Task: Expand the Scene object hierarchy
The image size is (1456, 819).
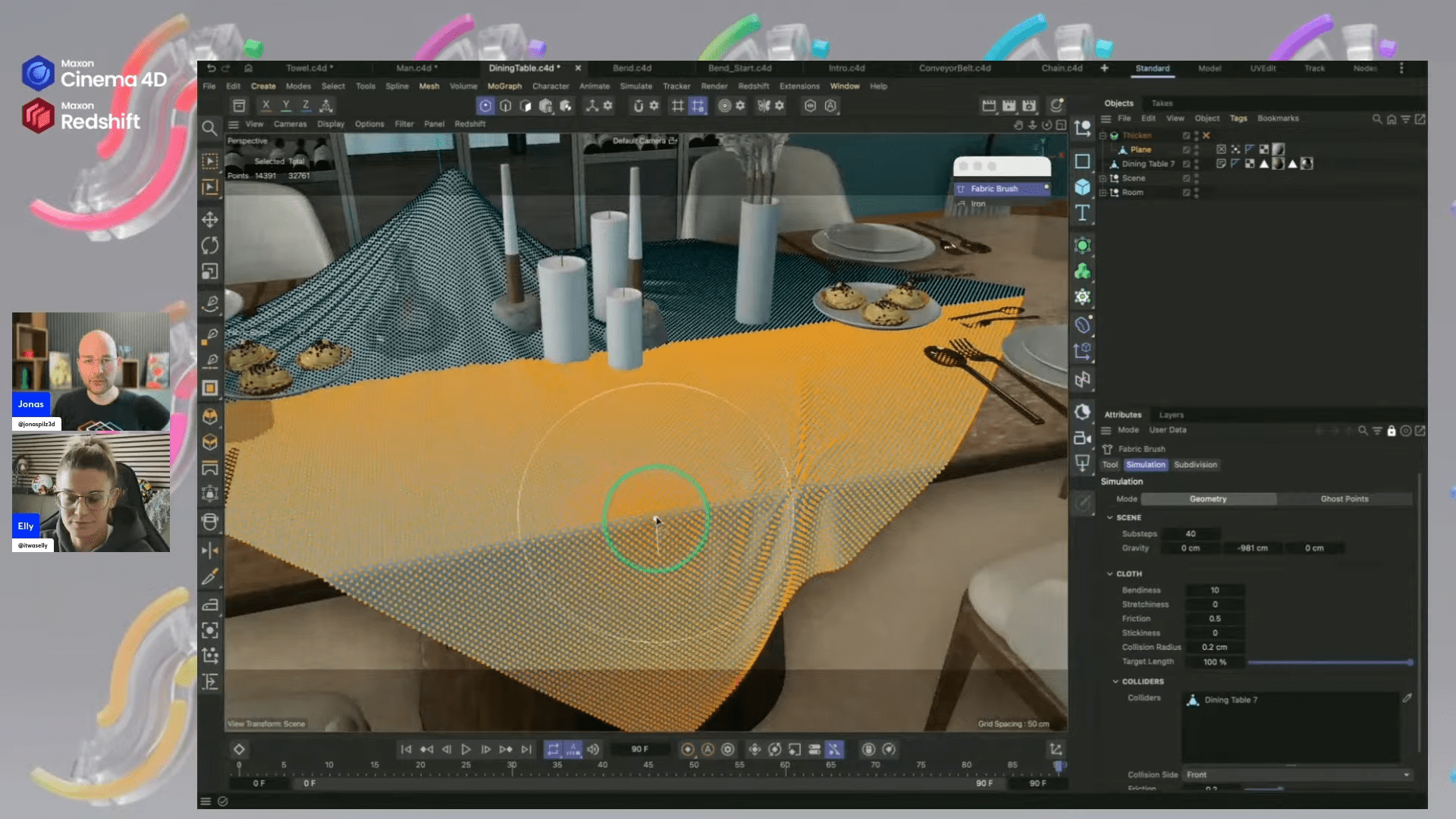Action: pyautogui.click(x=1103, y=178)
